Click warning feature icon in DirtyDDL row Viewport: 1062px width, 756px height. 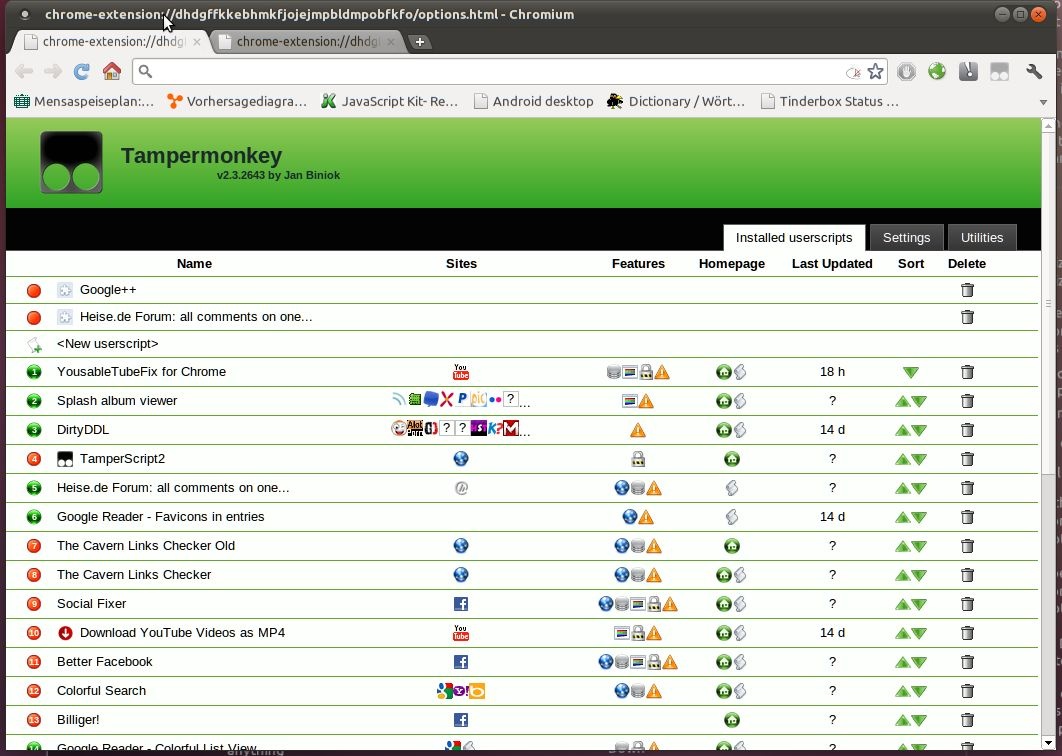(x=637, y=430)
